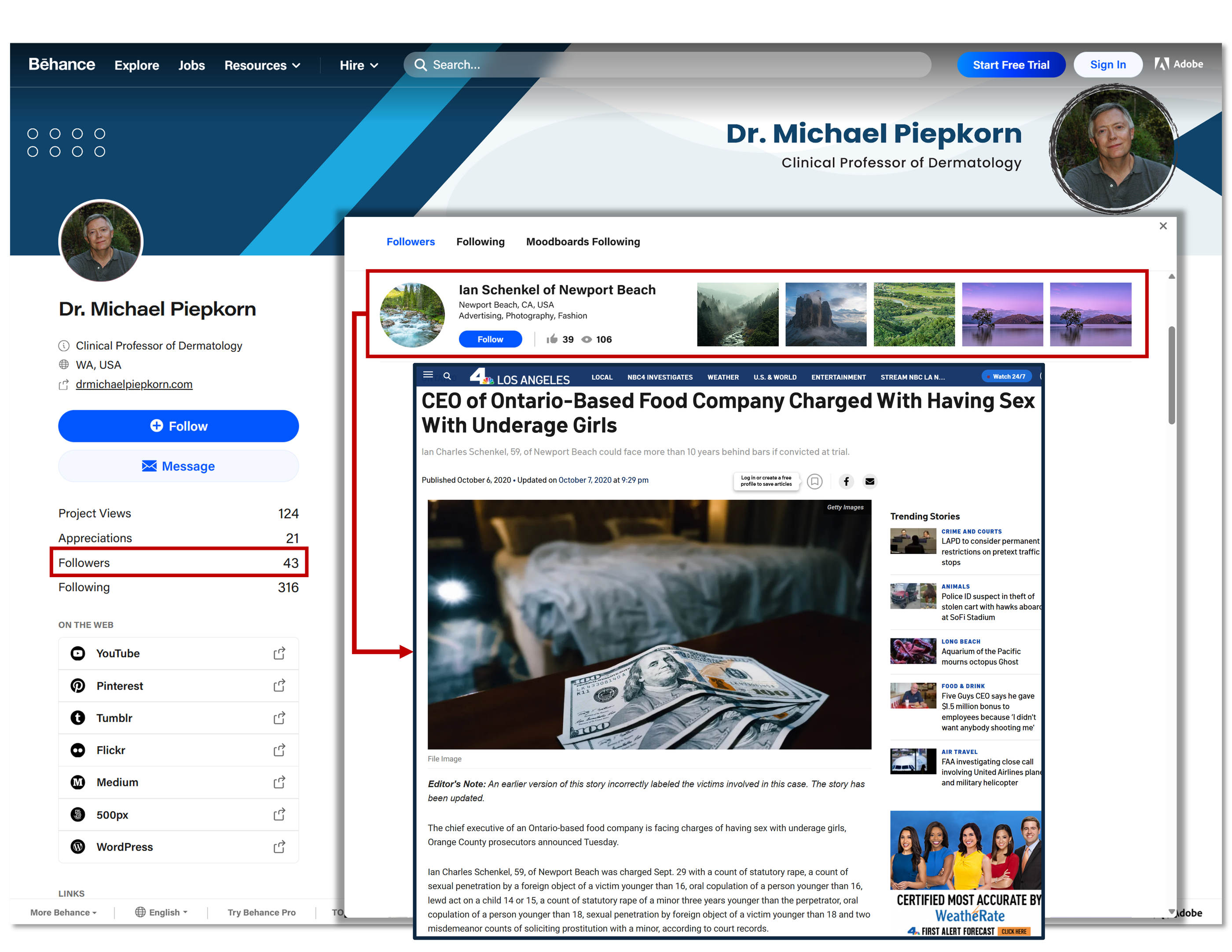Click the plus icon on Follow button
1232x952 pixels.
[156, 426]
